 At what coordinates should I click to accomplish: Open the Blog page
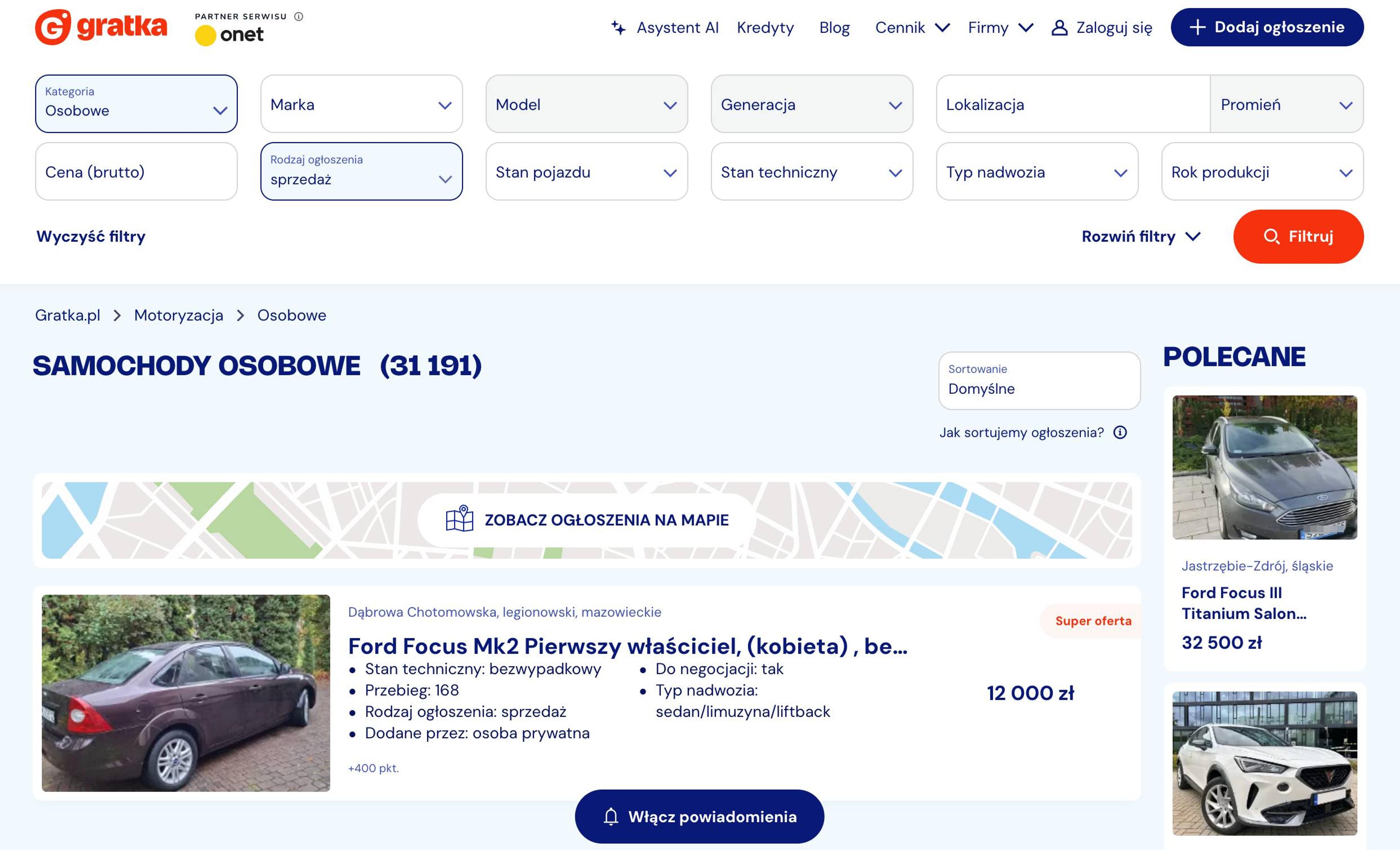coord(834,27)
